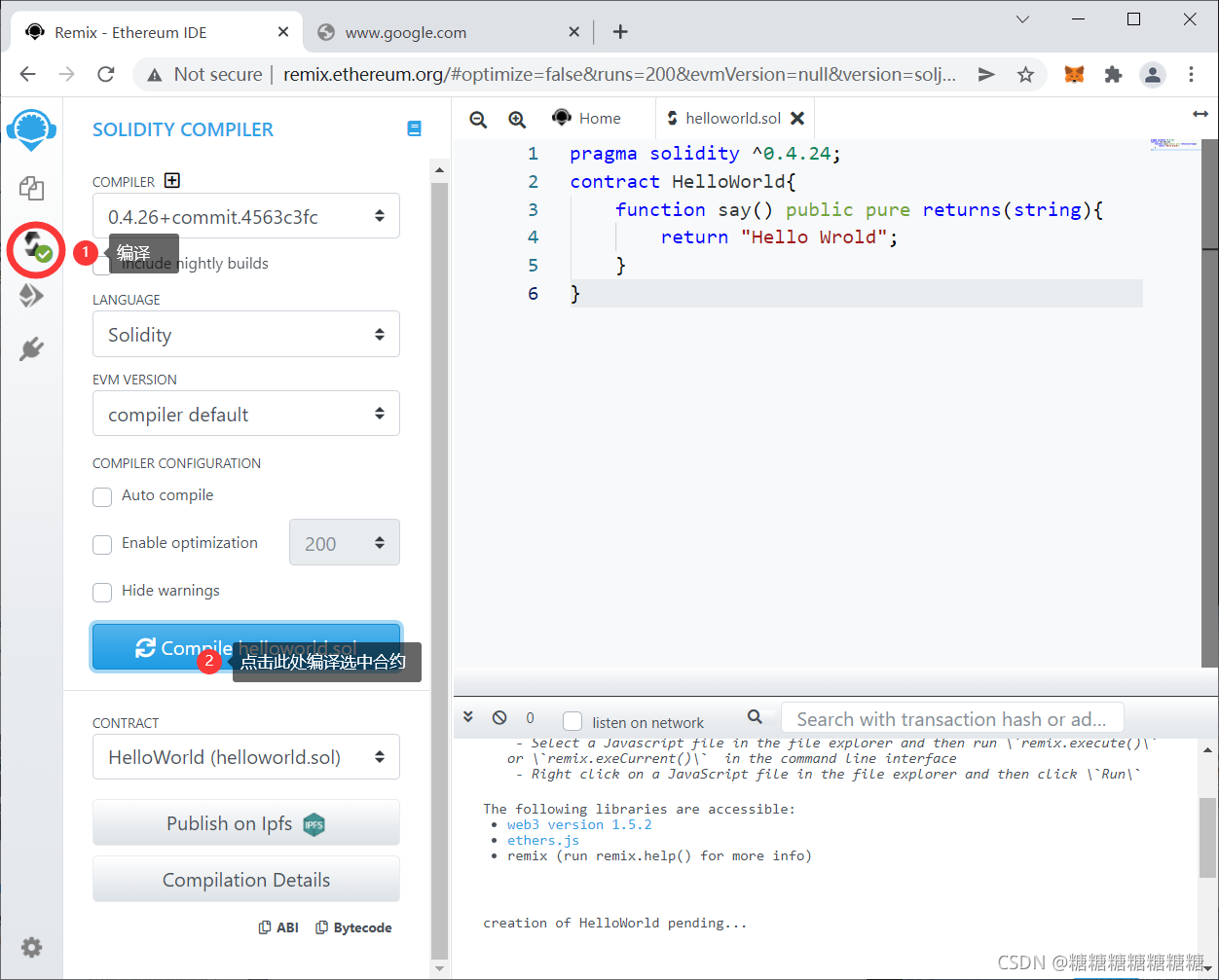Viewport: 1219px width, 980px height.
Task: Open the Remix home logo icon
Action: click(31, 129)
